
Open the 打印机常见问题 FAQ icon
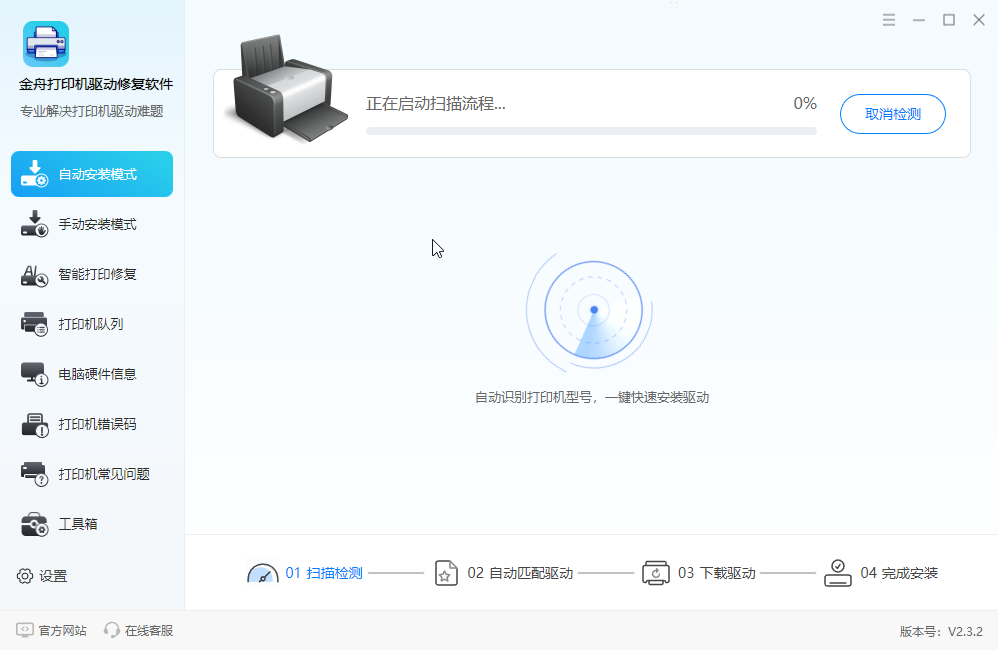(34, 474)
